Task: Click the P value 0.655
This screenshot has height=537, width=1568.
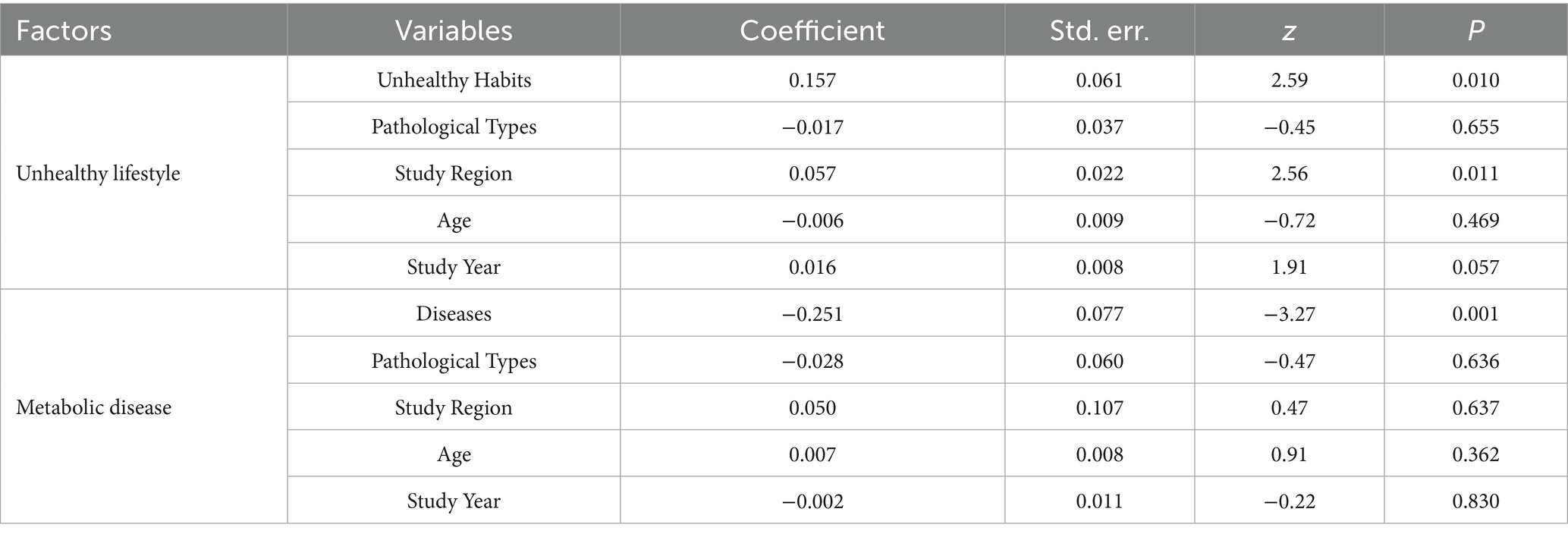Action: pos(1475,127)
